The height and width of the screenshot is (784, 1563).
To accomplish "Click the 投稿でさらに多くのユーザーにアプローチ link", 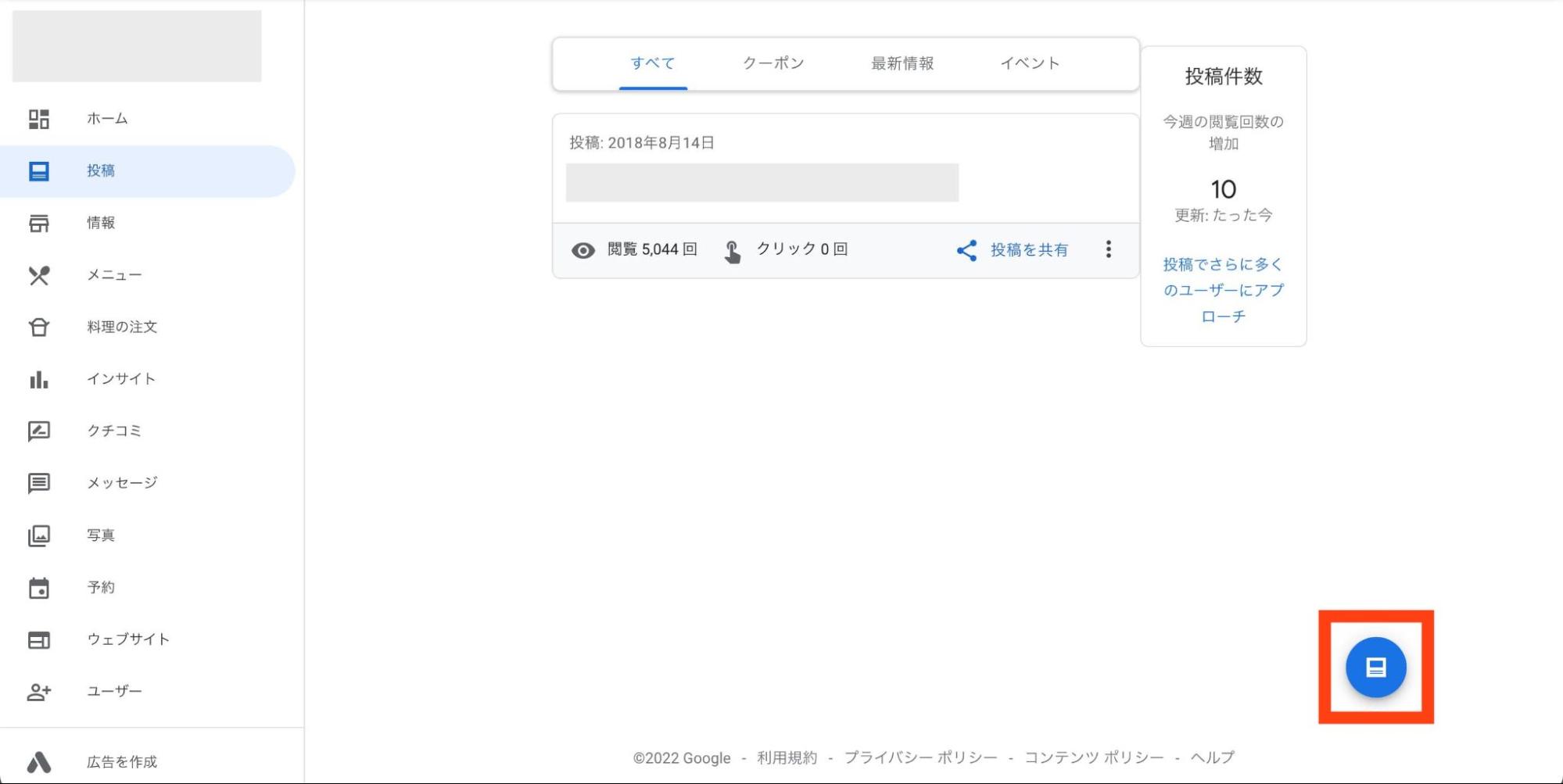I will [1223, 290].
